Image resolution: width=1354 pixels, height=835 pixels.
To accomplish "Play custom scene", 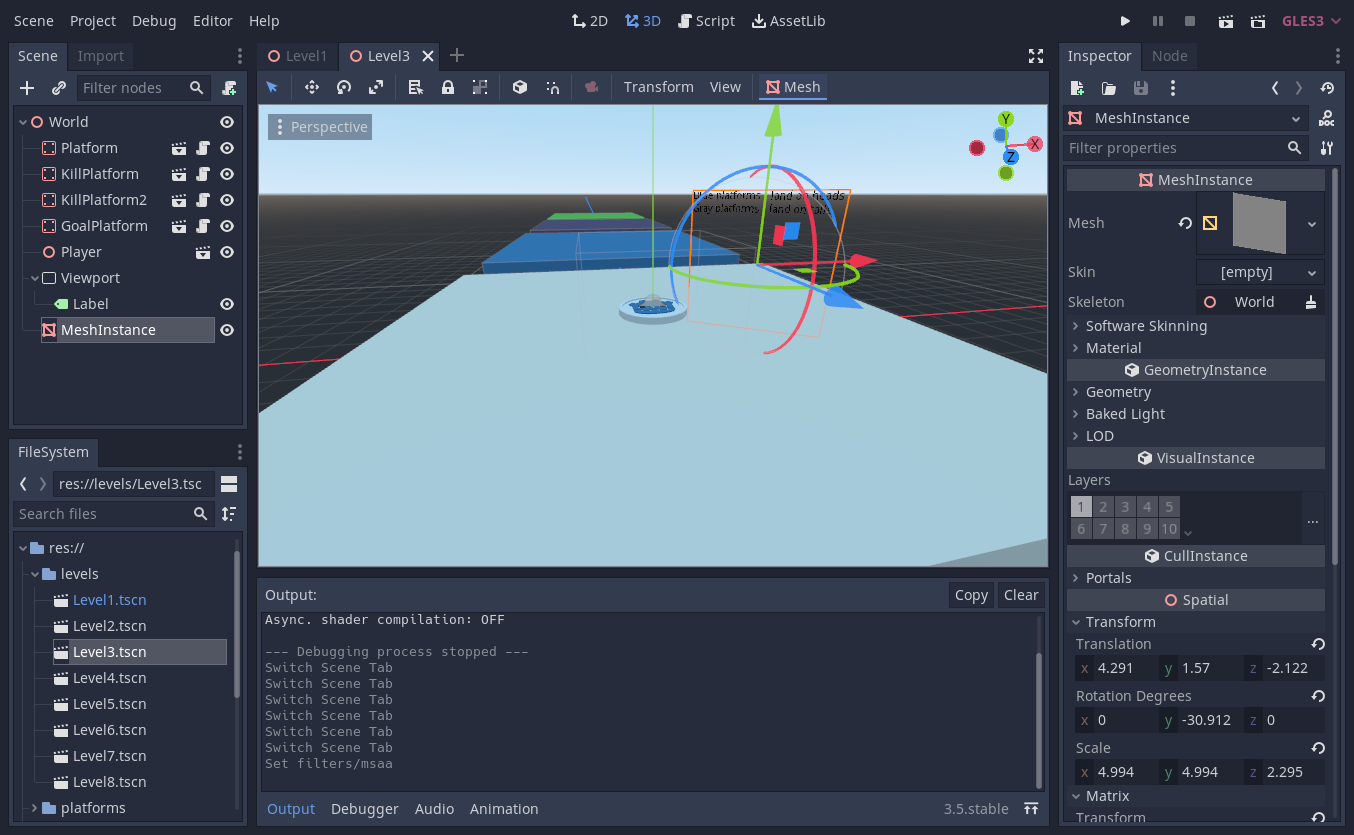I will click(1258, 21).
